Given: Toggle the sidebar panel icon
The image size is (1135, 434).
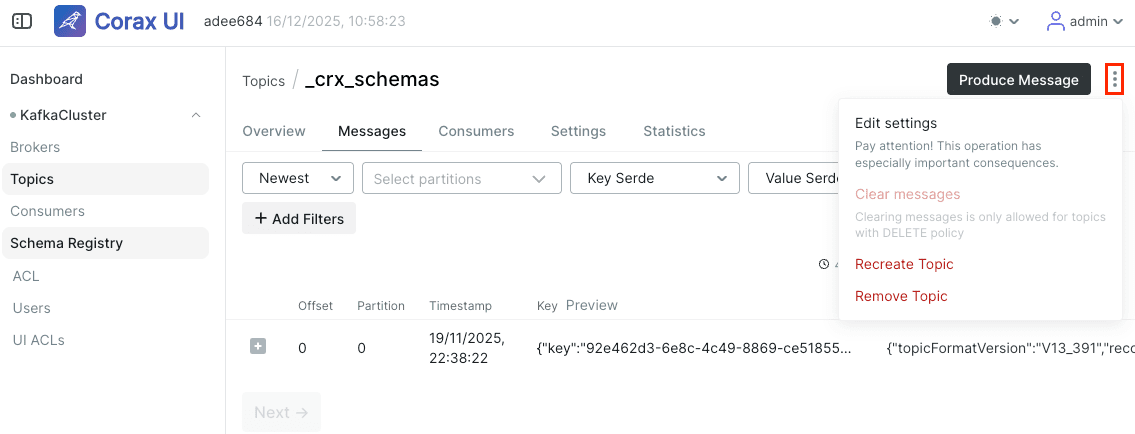Looking at the screenshot, I should (22, 22).
